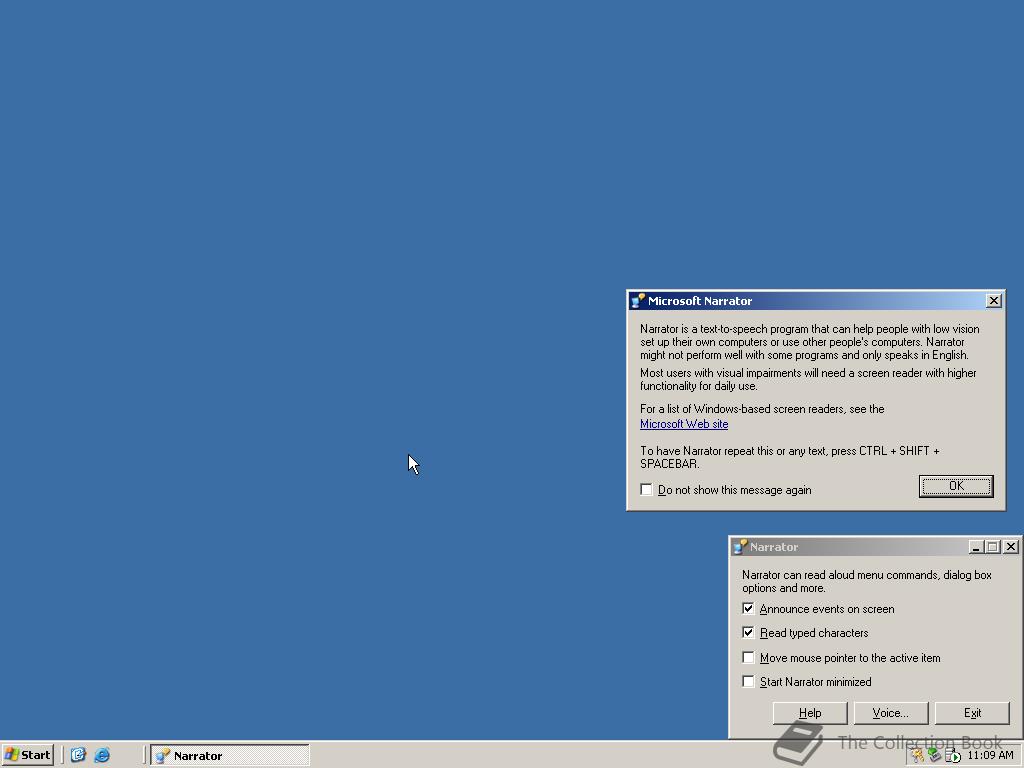Image resolution: width=1024 pixels, height=768 pixels.
Task: Click the Microsoft Narrator dialog title icon
Action: pos(638,300)
